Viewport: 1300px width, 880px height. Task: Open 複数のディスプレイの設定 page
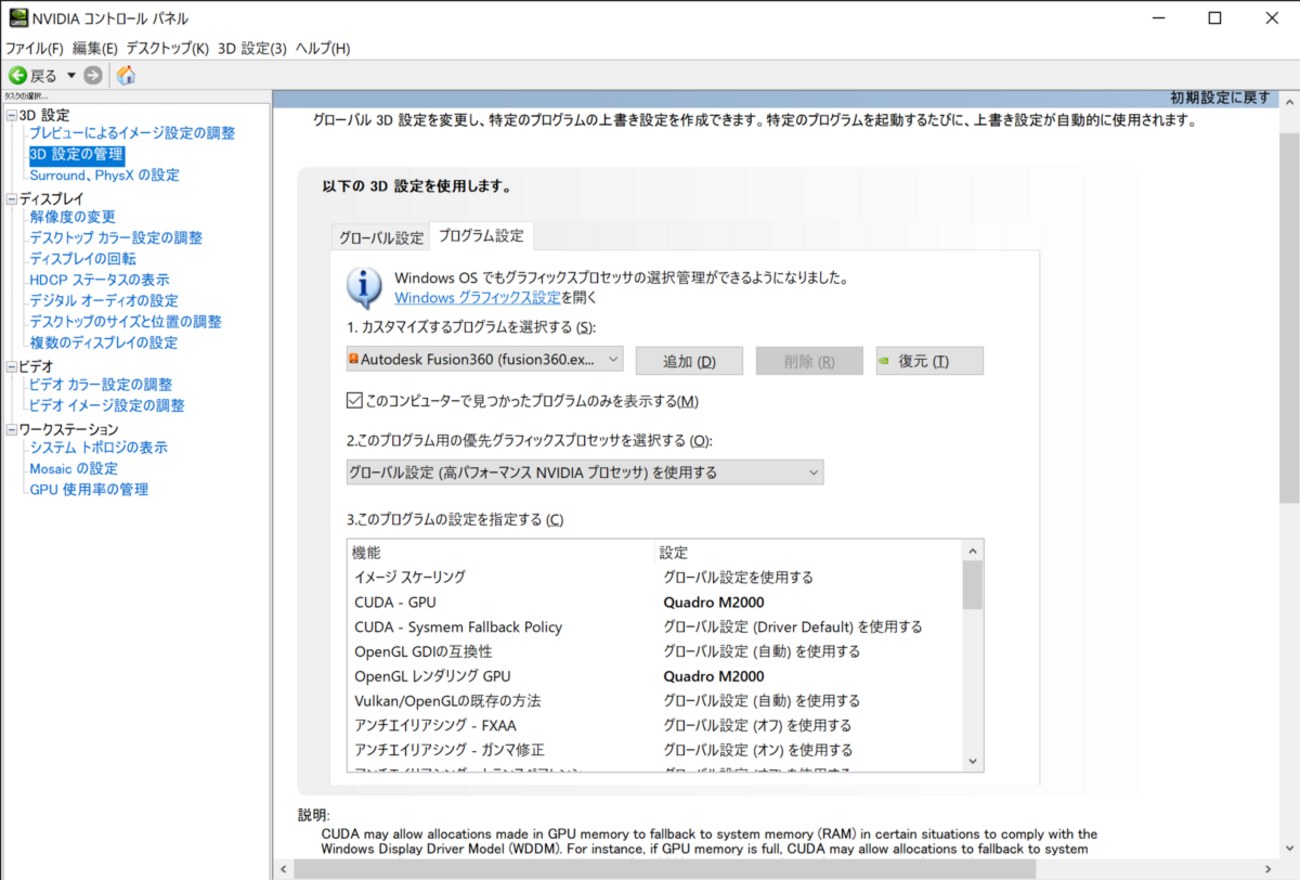click(x=104, y=343)
